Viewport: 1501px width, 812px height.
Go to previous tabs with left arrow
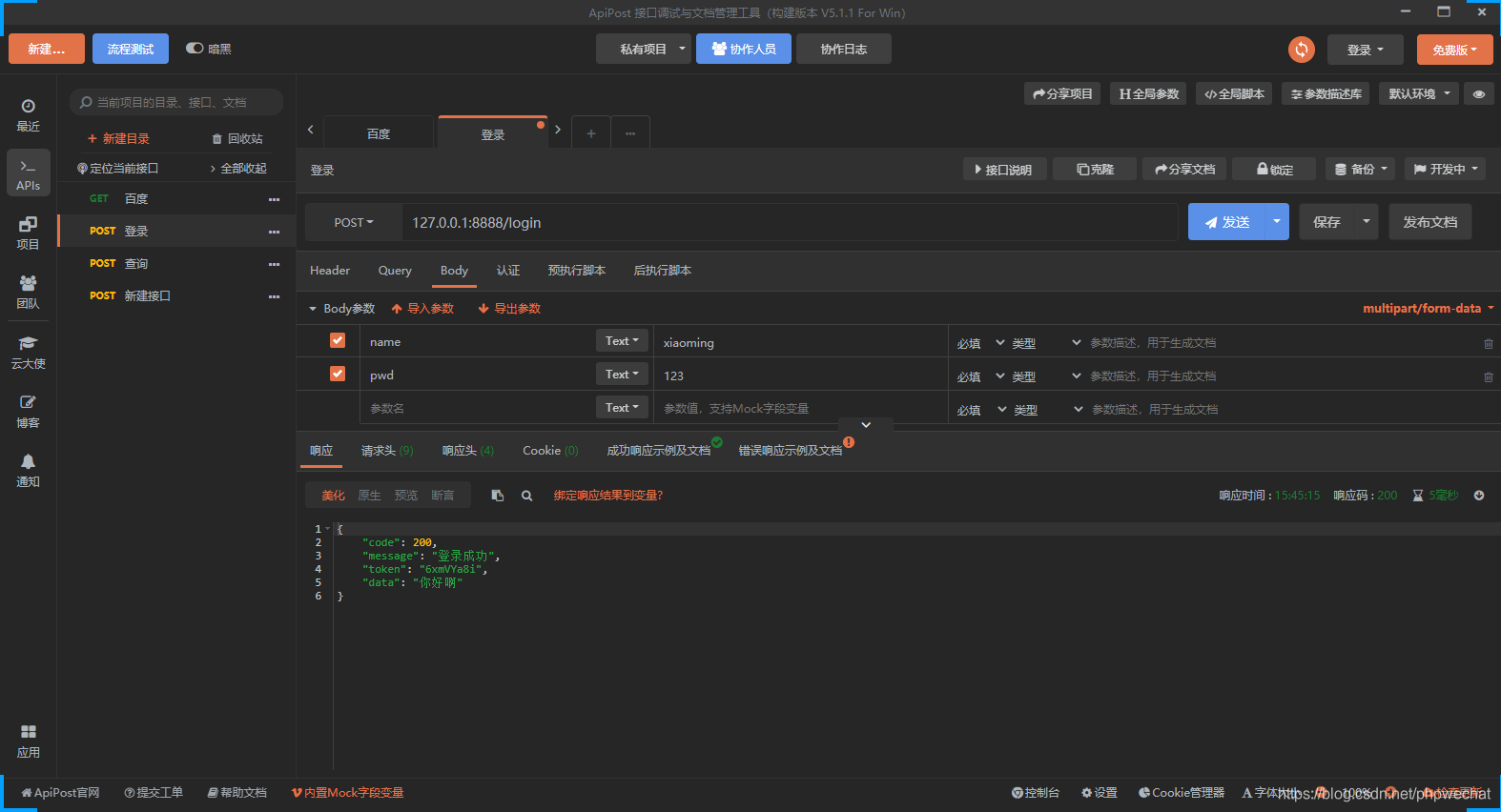coord(310,130)
